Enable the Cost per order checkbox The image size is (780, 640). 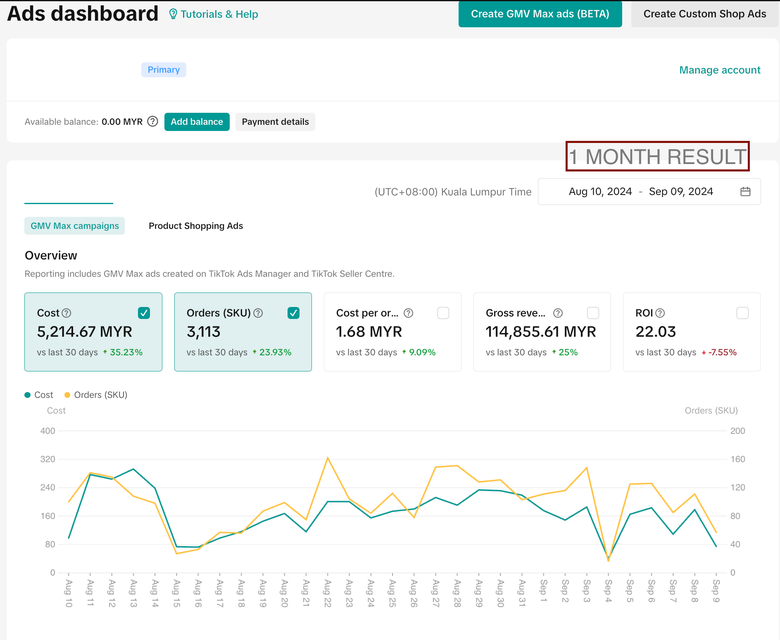(443, 313)
